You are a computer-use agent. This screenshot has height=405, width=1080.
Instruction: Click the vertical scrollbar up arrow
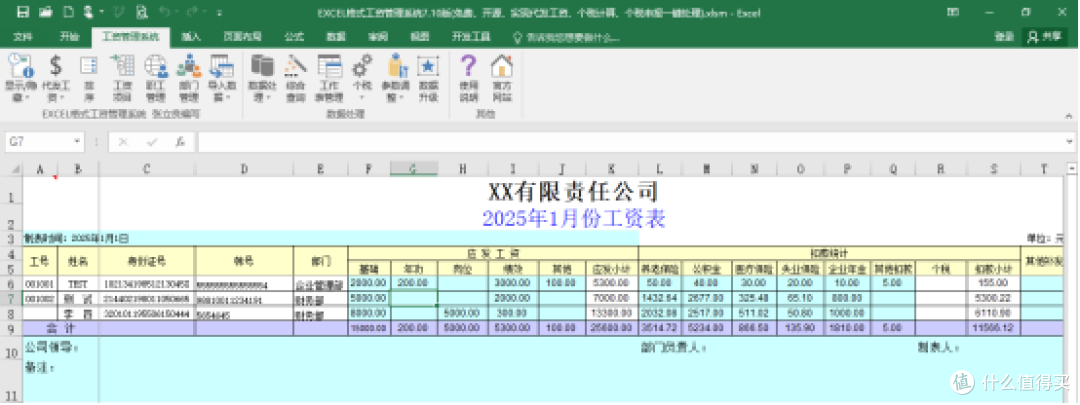1071,167
